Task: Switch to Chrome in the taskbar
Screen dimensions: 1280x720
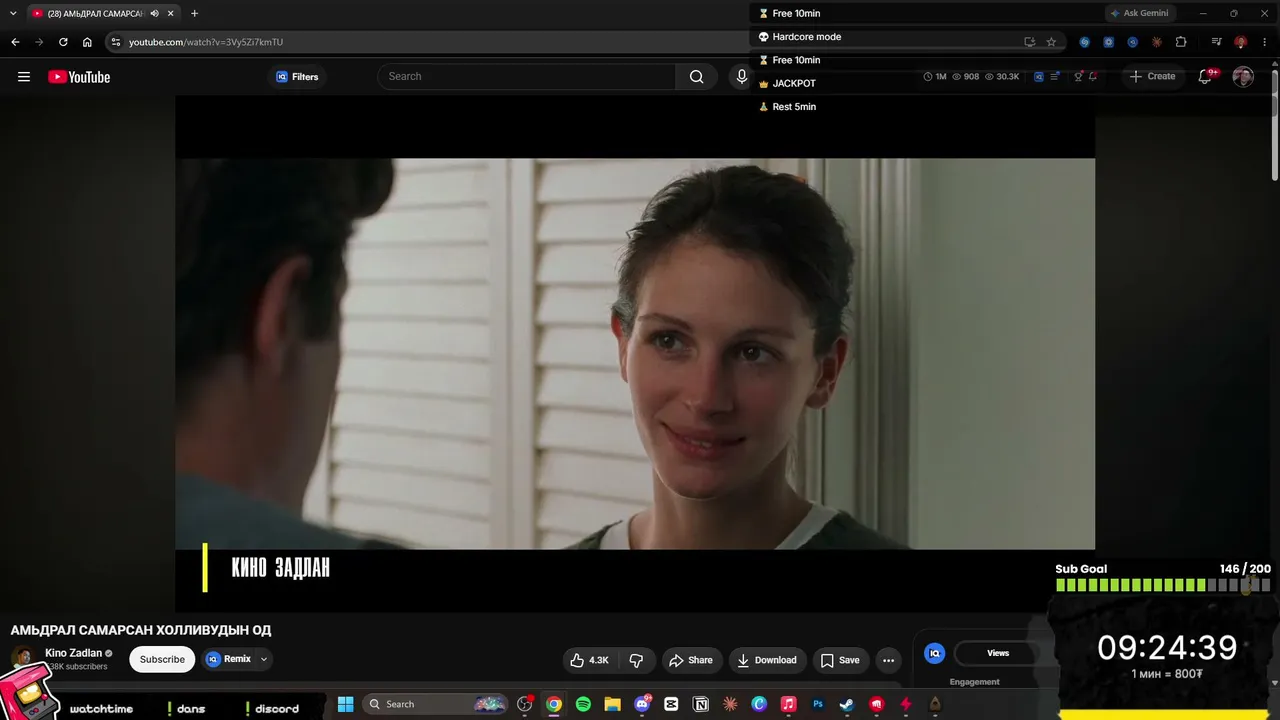Action: (x=554, y=704)
